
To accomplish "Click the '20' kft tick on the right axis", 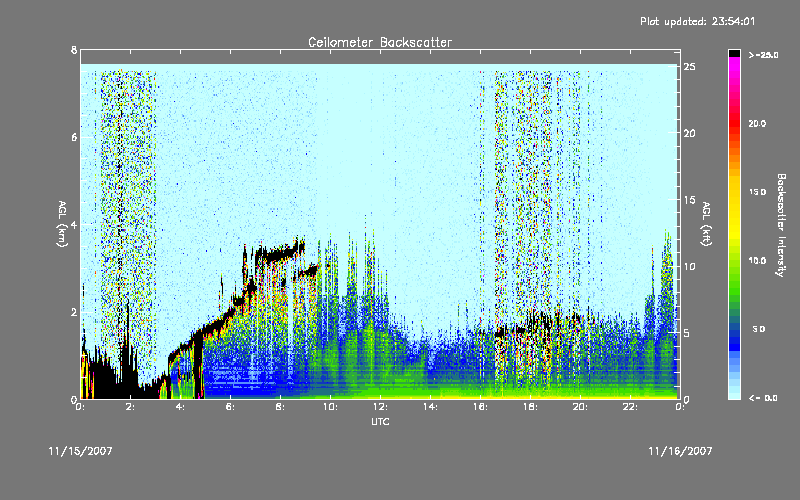I will (690, 133).
